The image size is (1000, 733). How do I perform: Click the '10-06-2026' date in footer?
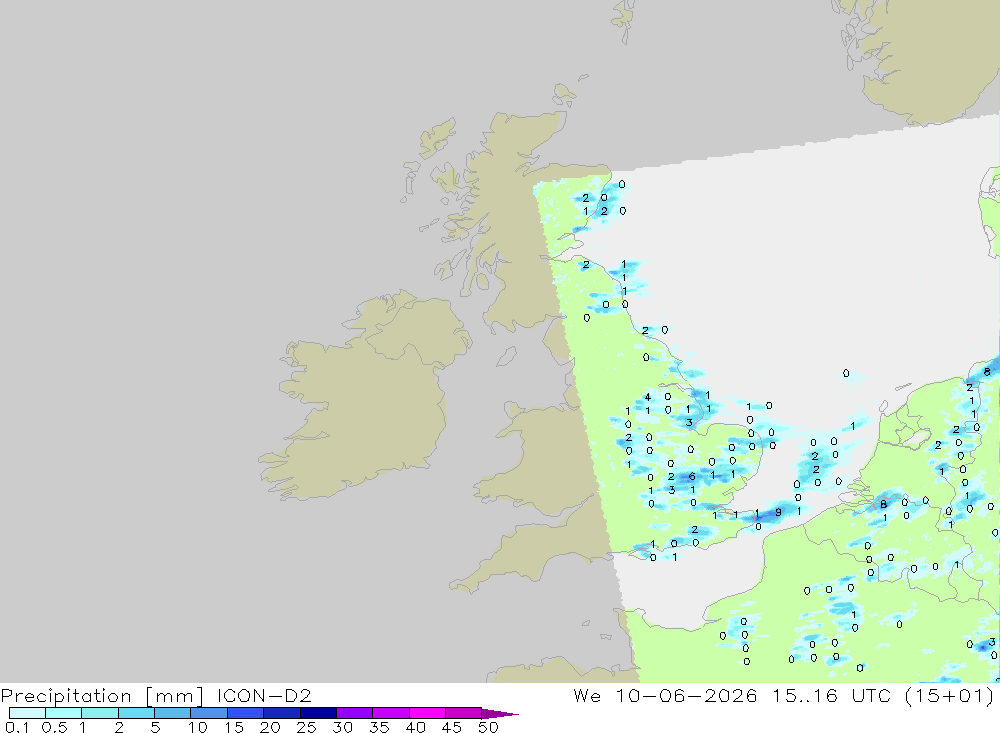(x=686, y=695)
